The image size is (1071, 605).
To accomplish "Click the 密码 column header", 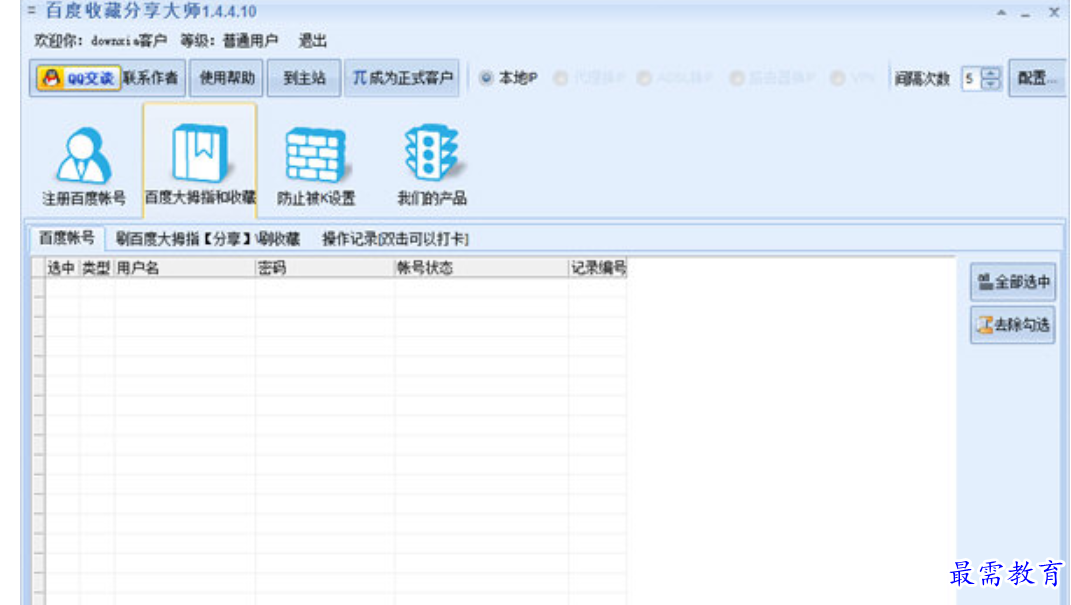I will (x=324, y=268).
